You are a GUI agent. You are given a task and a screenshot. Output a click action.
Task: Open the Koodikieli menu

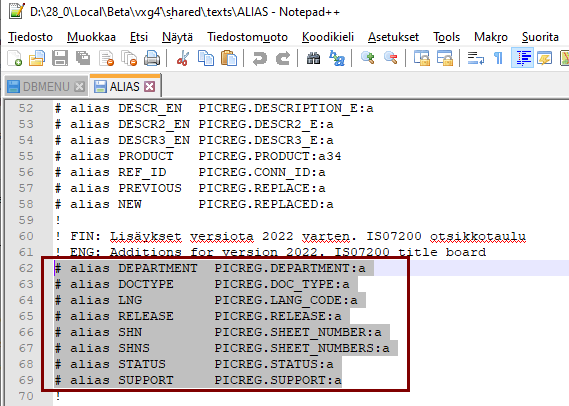click(328, 37)
